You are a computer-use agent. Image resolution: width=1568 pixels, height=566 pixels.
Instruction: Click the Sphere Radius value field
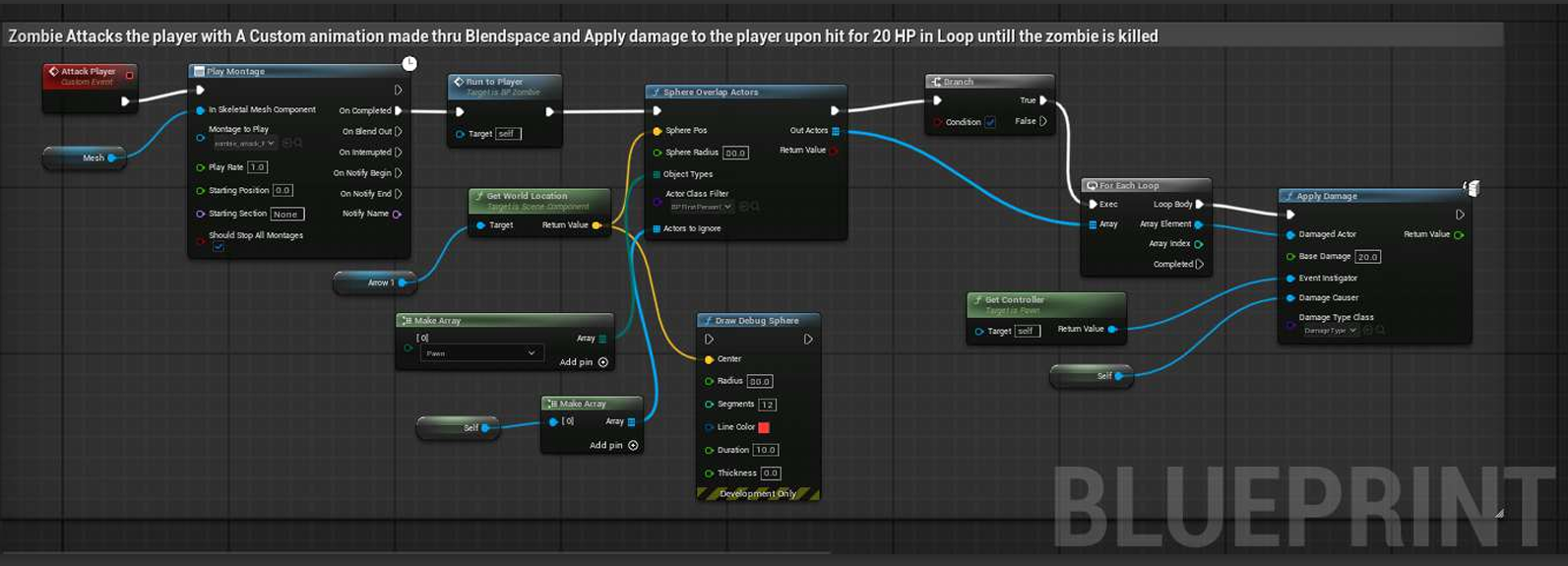pos(735,153)
